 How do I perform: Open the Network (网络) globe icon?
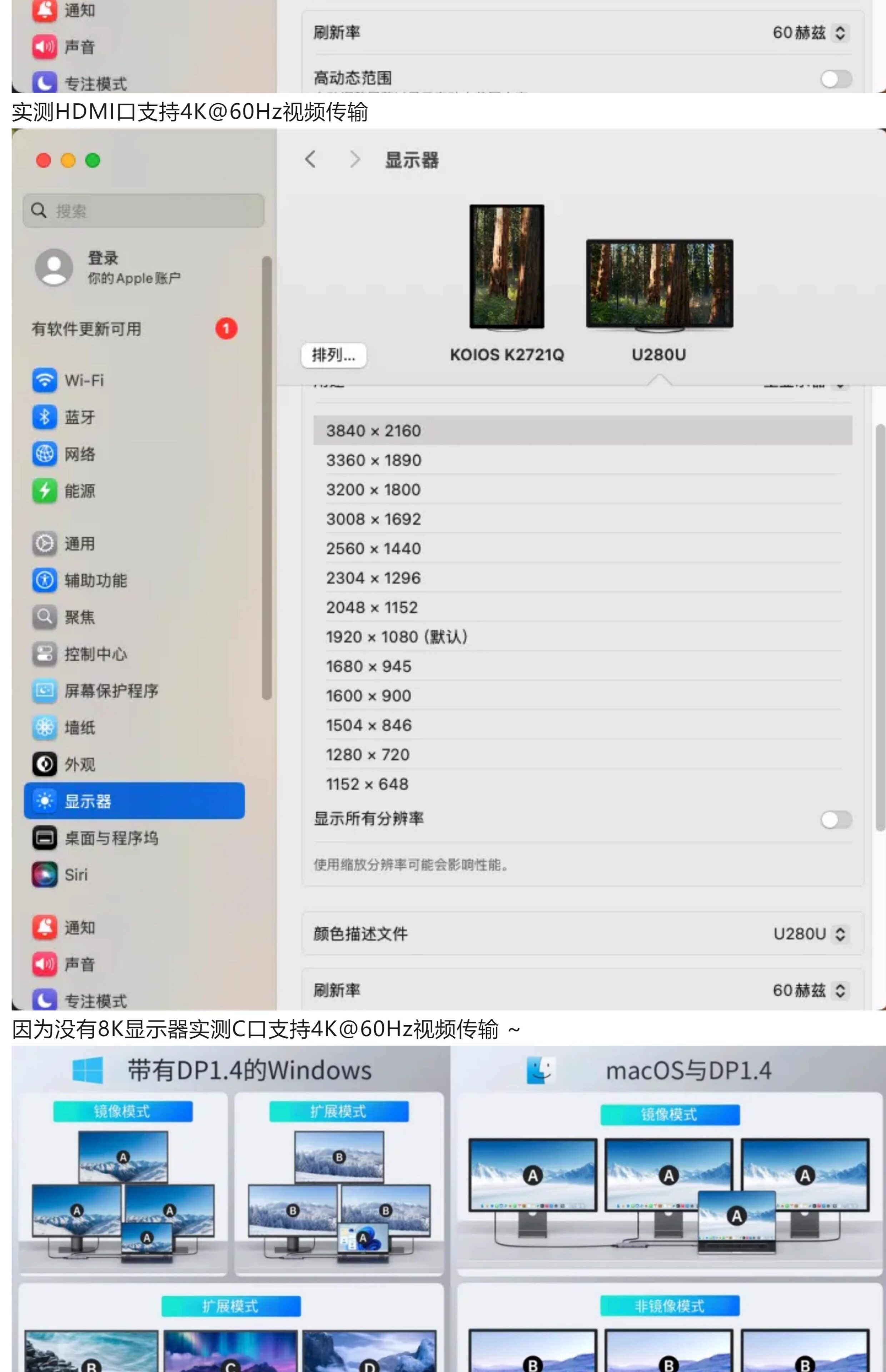(x=44, y=454)
